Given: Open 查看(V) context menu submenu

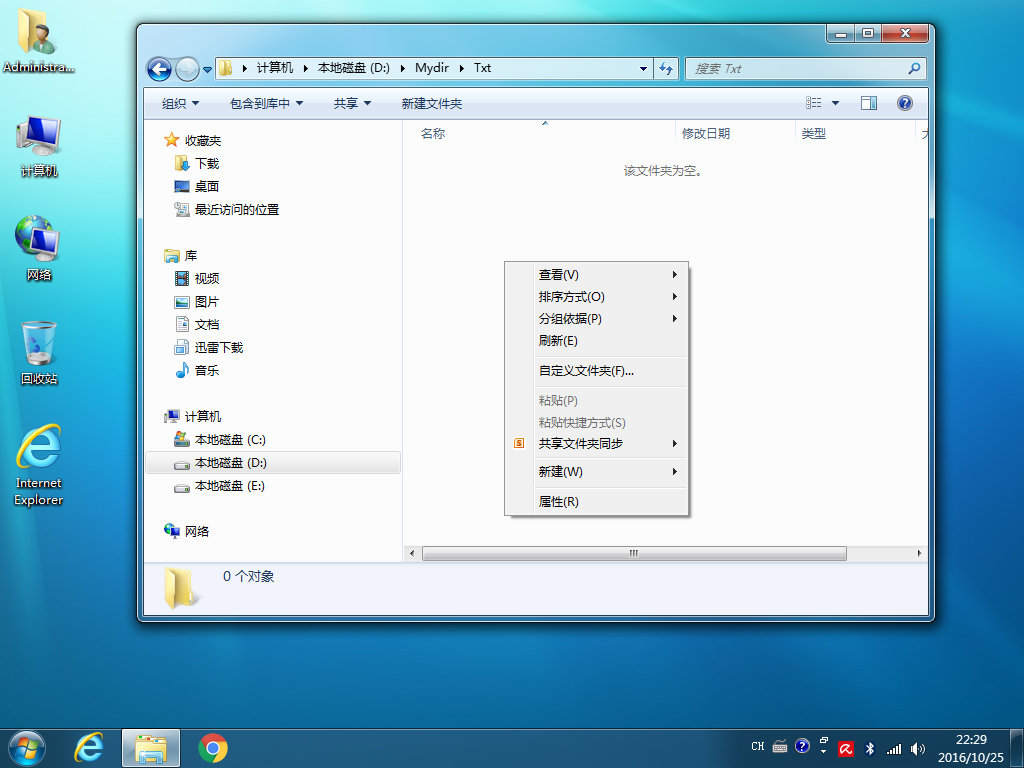Looking at the screenshot, I should (596, 275).
